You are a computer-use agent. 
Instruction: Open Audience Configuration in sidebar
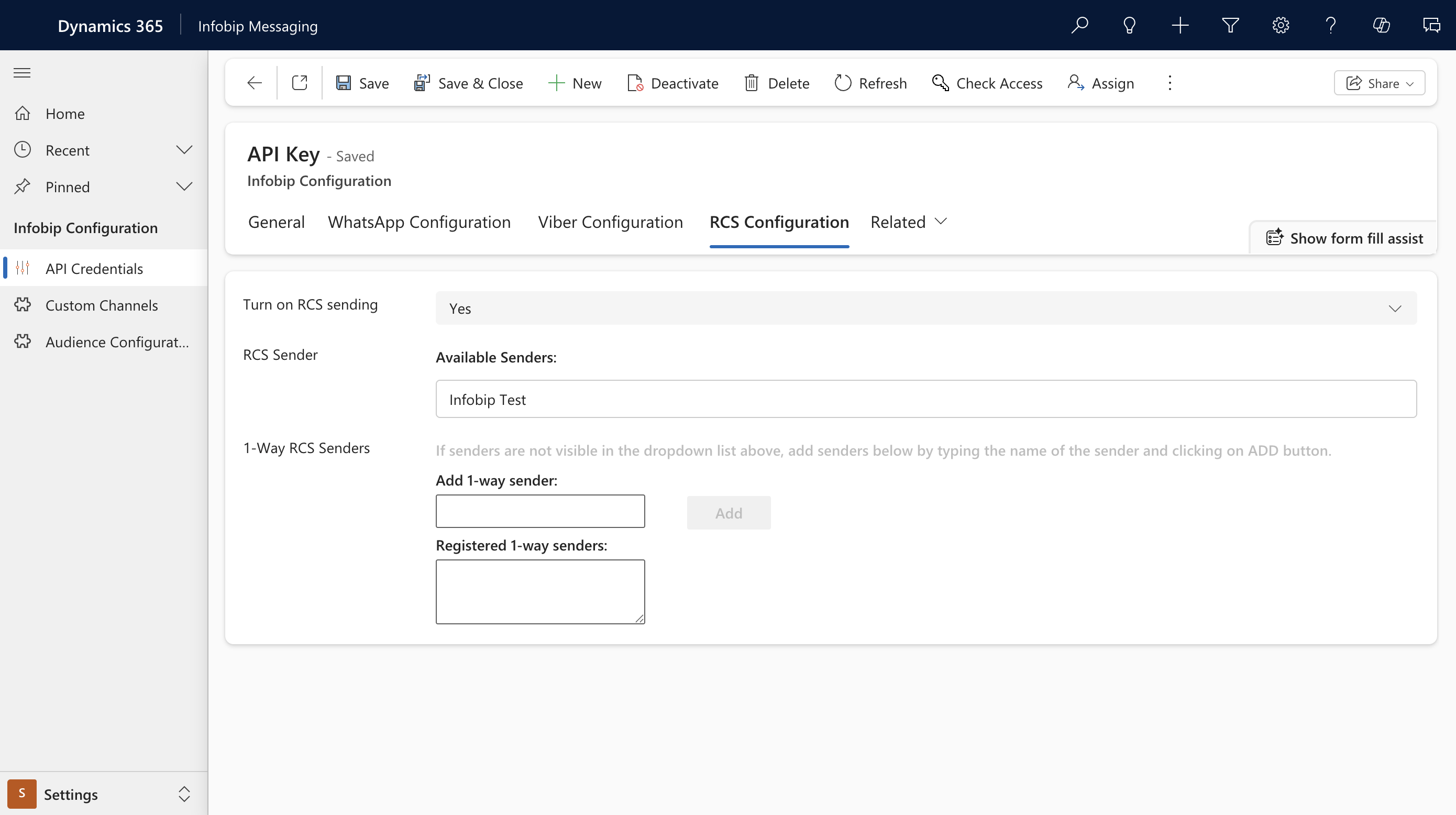[x=104, y=342]
